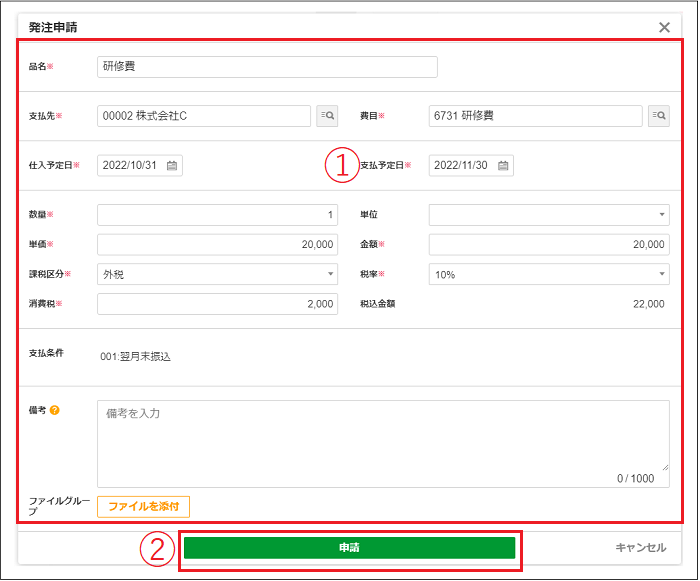The width and height of the screenshot is (700, 581).
Task: Click the 0 / 1000 character counter
Action: pos(635,478)
